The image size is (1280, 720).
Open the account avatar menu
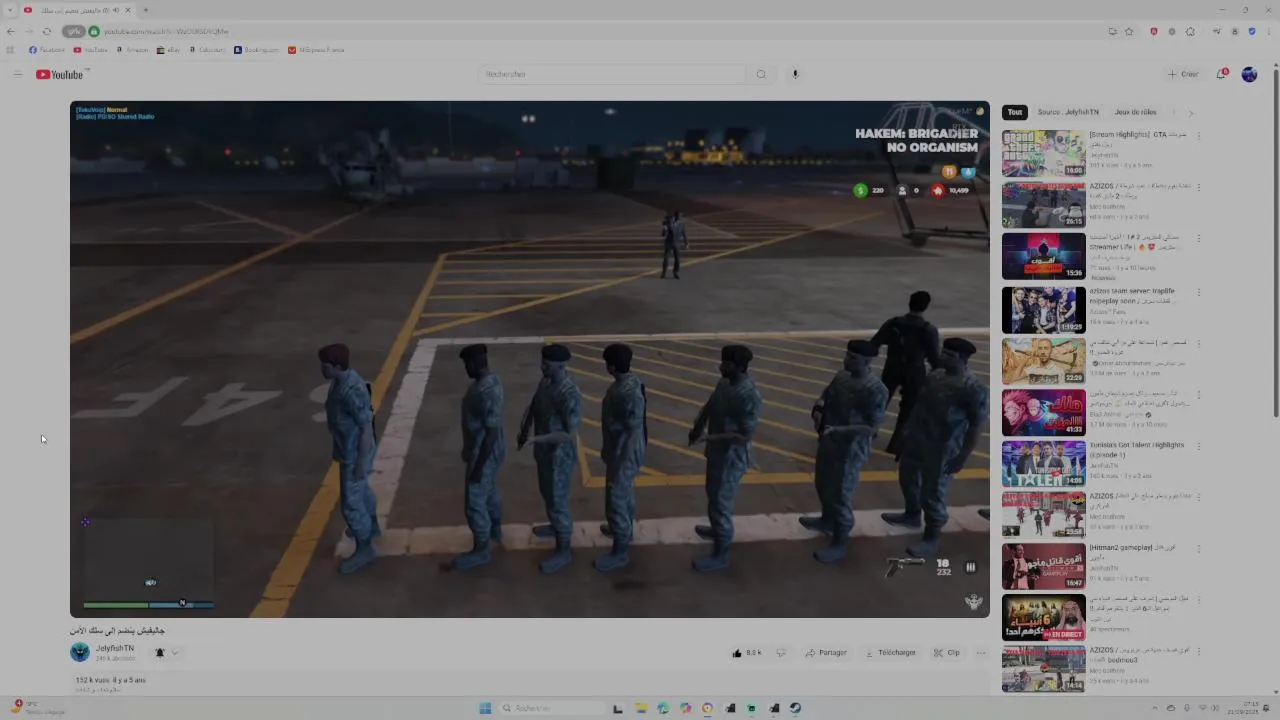point(1249,74)
